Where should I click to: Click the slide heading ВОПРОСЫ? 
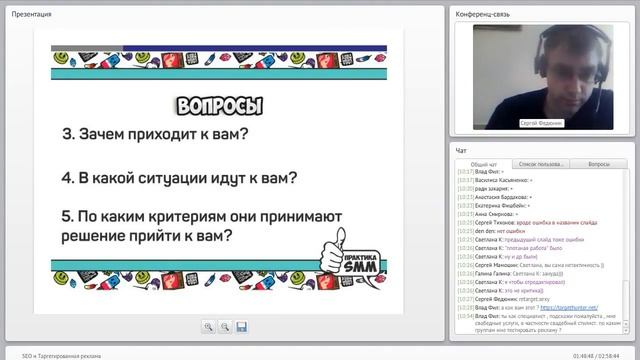pyautogui.click(x=220, y=106)
